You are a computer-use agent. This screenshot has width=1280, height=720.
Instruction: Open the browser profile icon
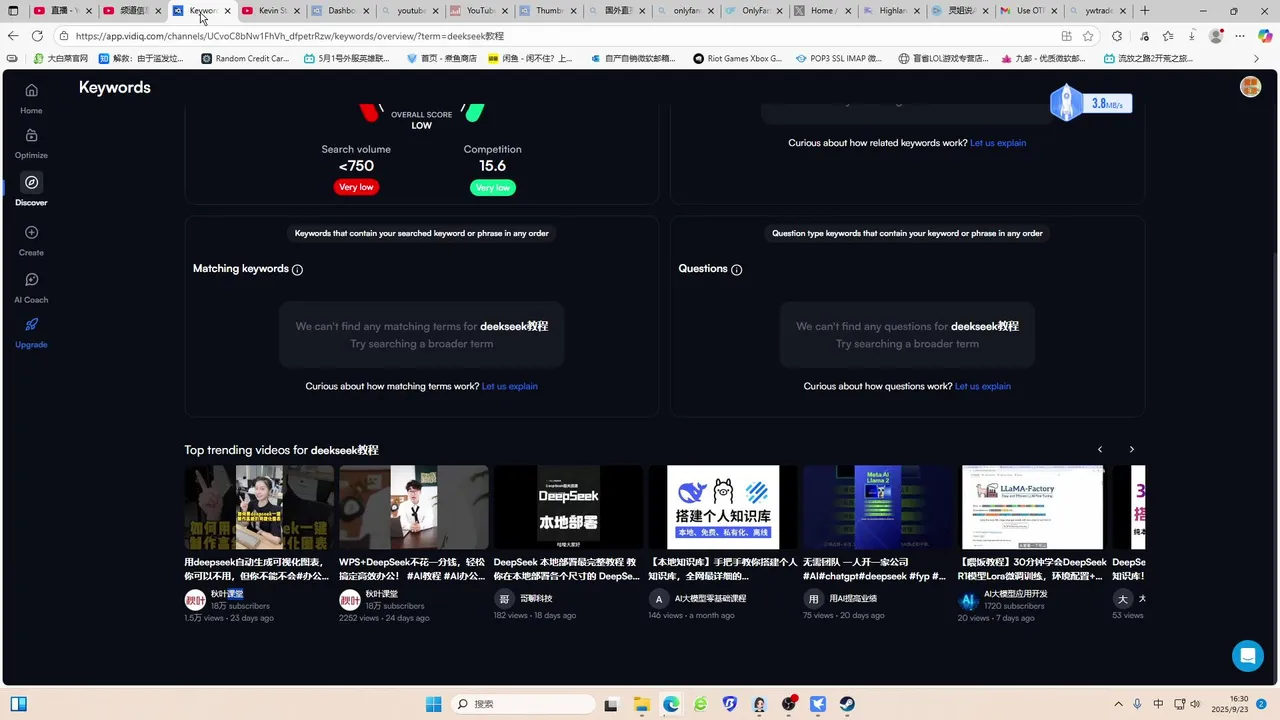pos(1216,36)
